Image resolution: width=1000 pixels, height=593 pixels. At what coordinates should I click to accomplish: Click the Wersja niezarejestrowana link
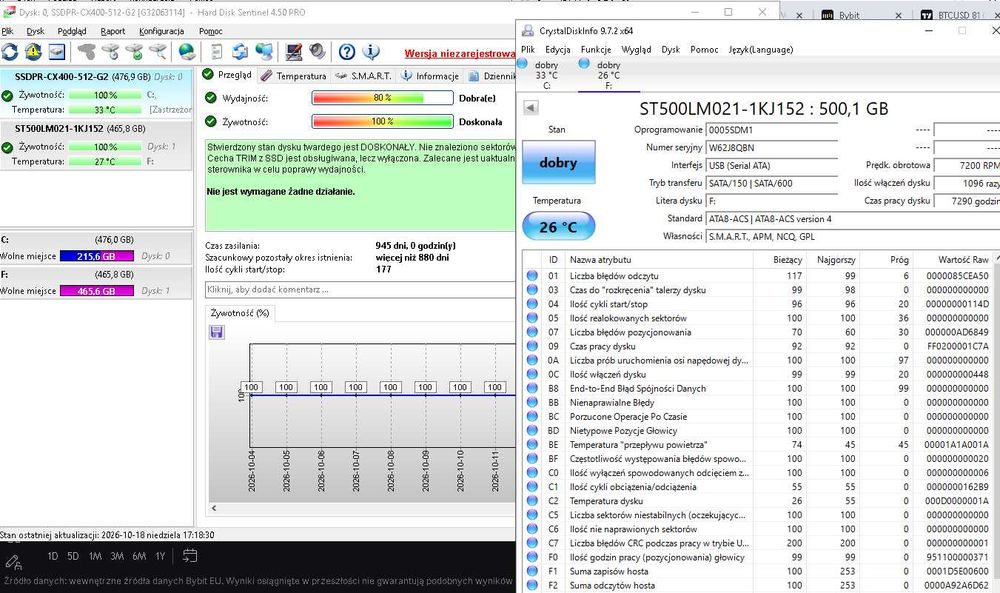[x=460, y=54]
